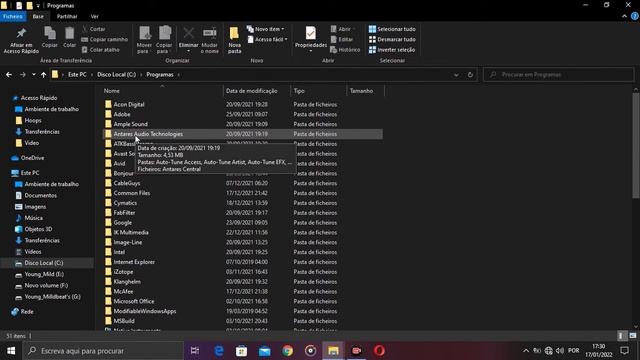This screenshot has width=640, height=360.
Task: Go back with the left arrow
Action: [x=9, y=75]
